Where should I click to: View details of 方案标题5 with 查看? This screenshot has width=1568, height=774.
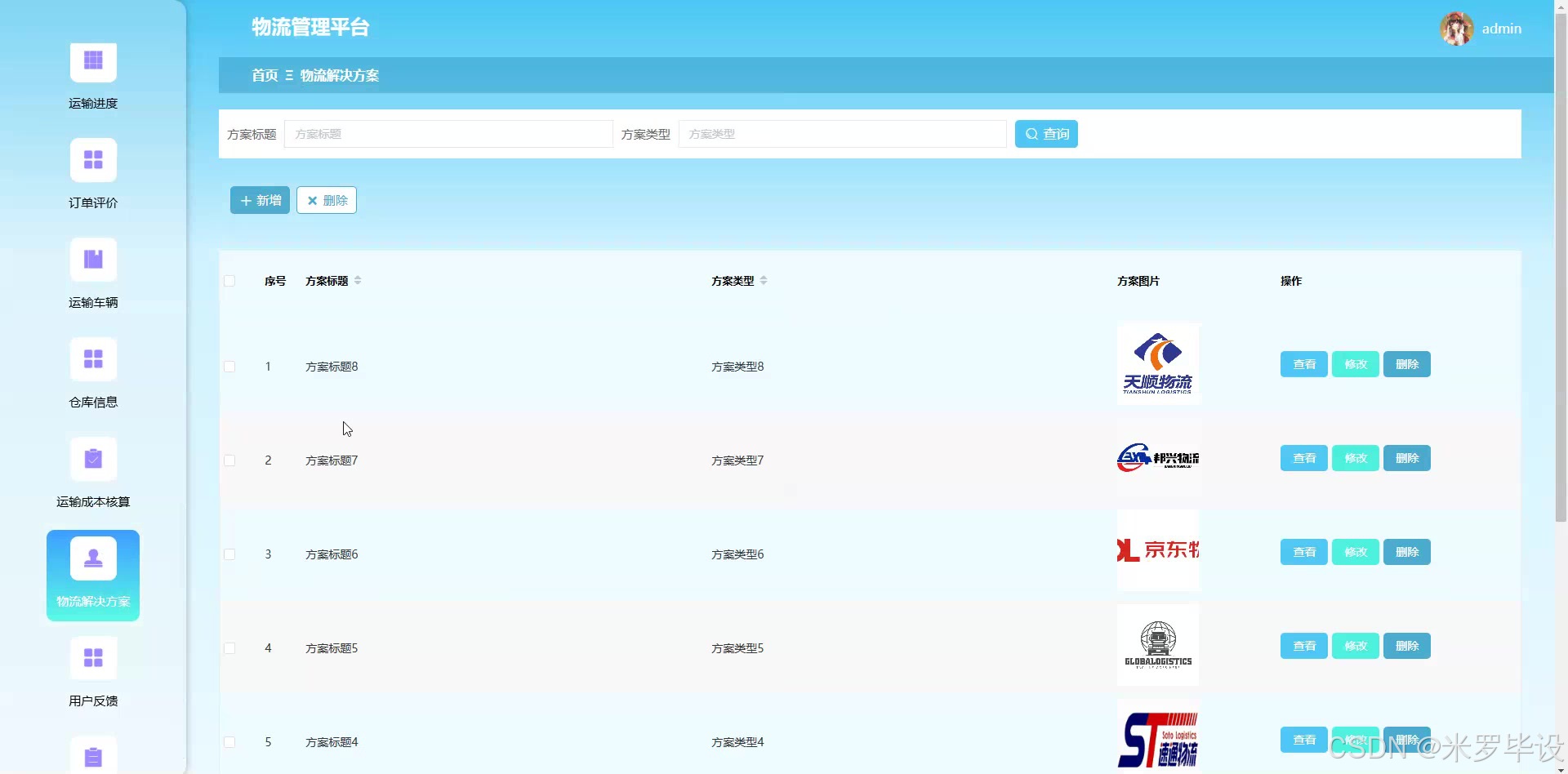coord(1304,646)
